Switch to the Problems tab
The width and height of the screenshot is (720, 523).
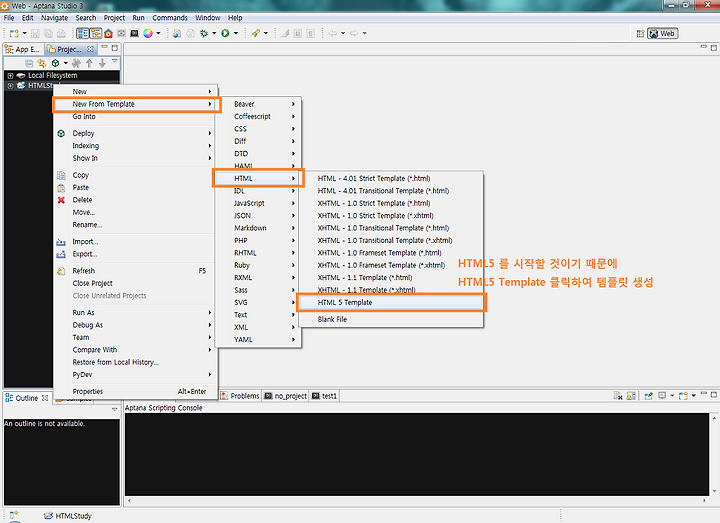(240, 396)
